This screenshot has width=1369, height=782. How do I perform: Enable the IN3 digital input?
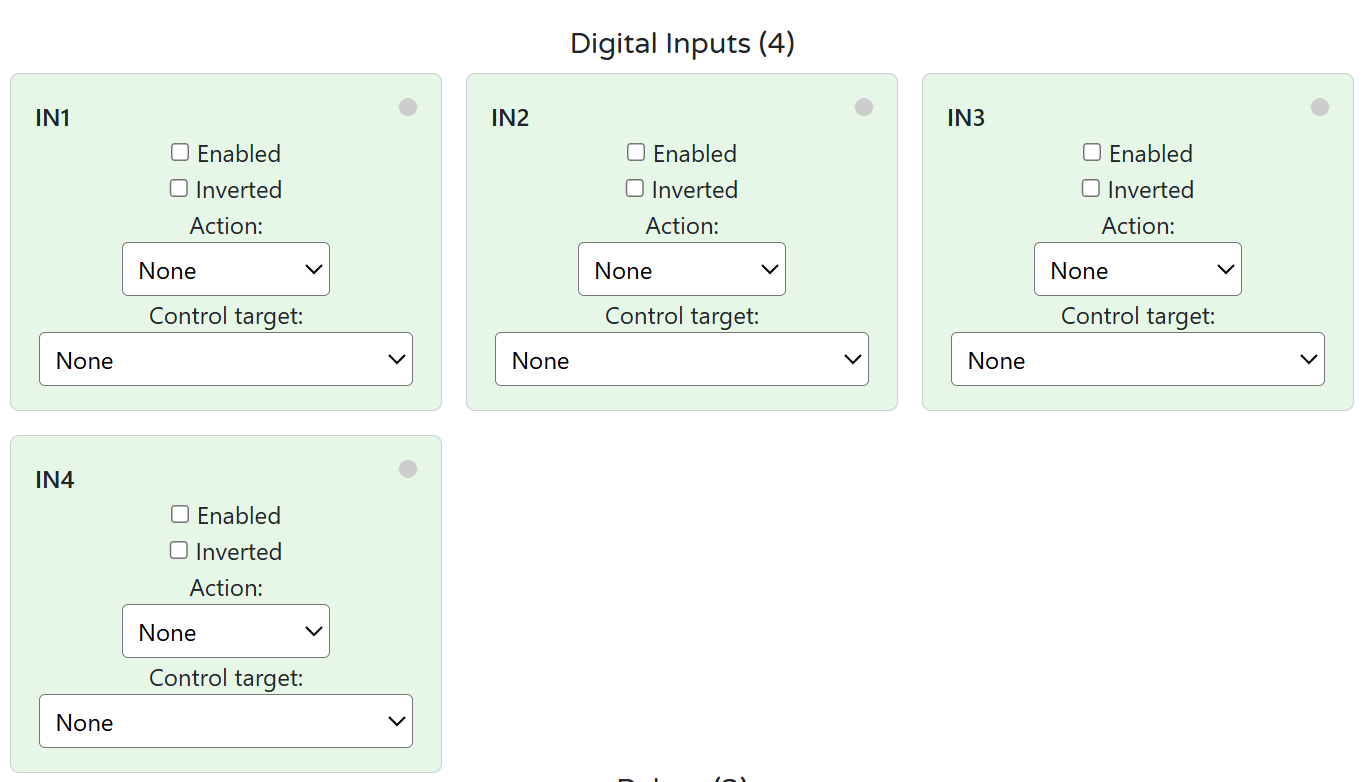[x=1091, y=151]
